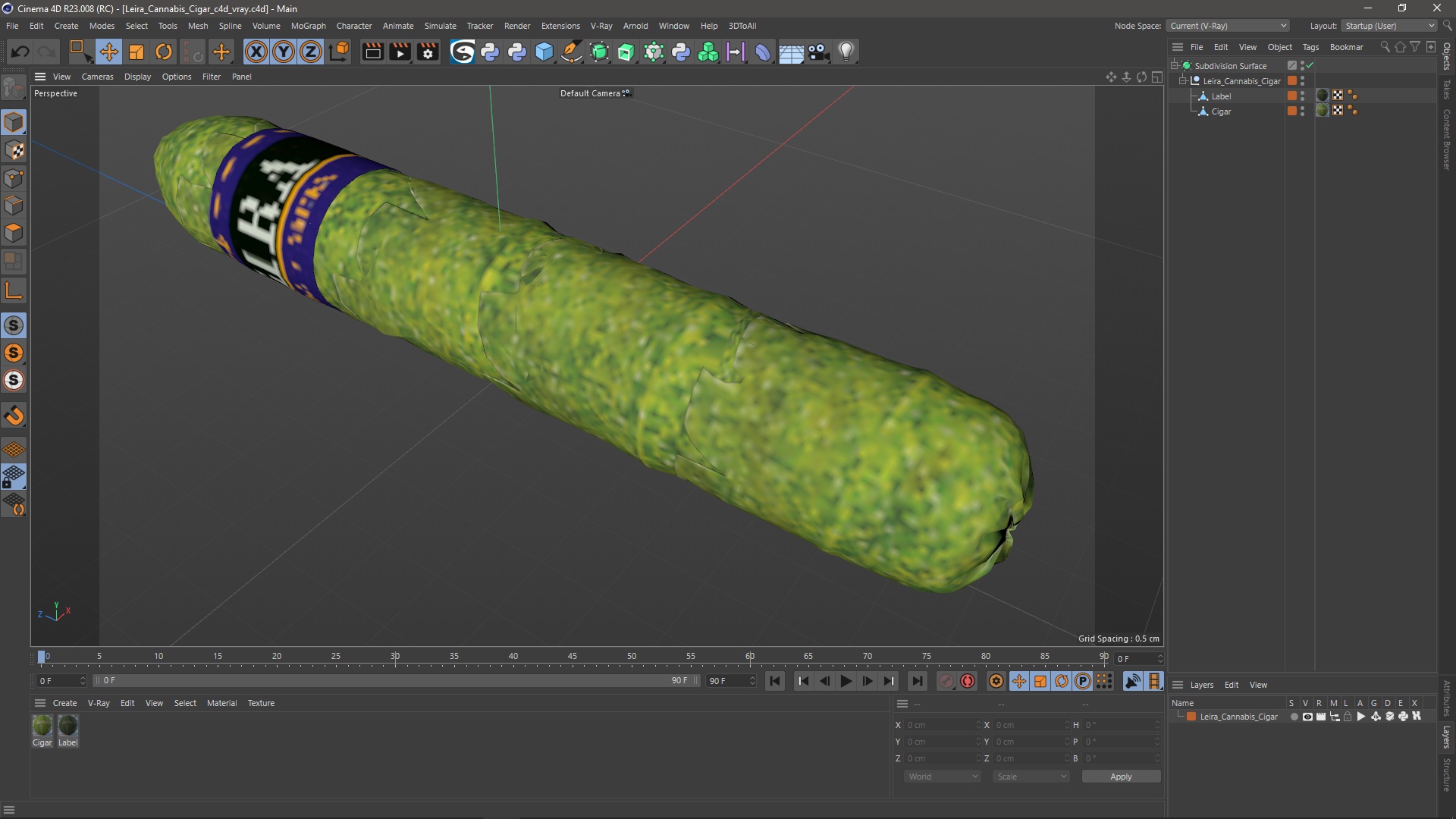
Task: Toggle visibility of Cigar object
Action: pos(1303,109)
